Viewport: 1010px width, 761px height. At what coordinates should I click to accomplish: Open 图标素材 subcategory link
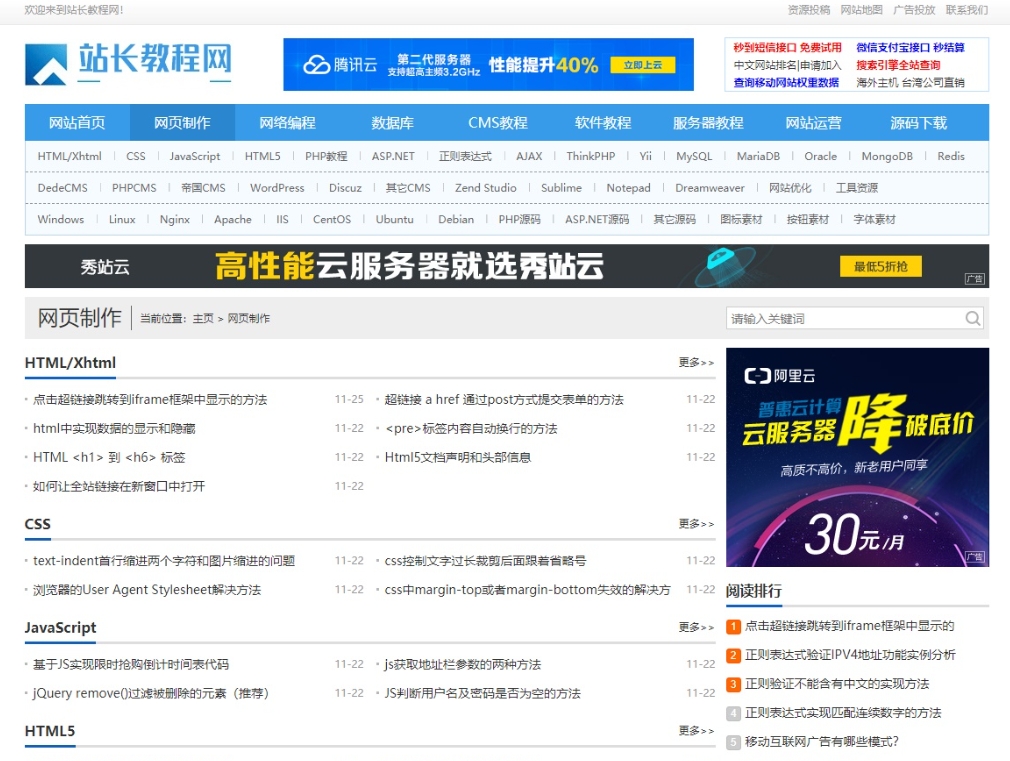click(x=741, y=219)
